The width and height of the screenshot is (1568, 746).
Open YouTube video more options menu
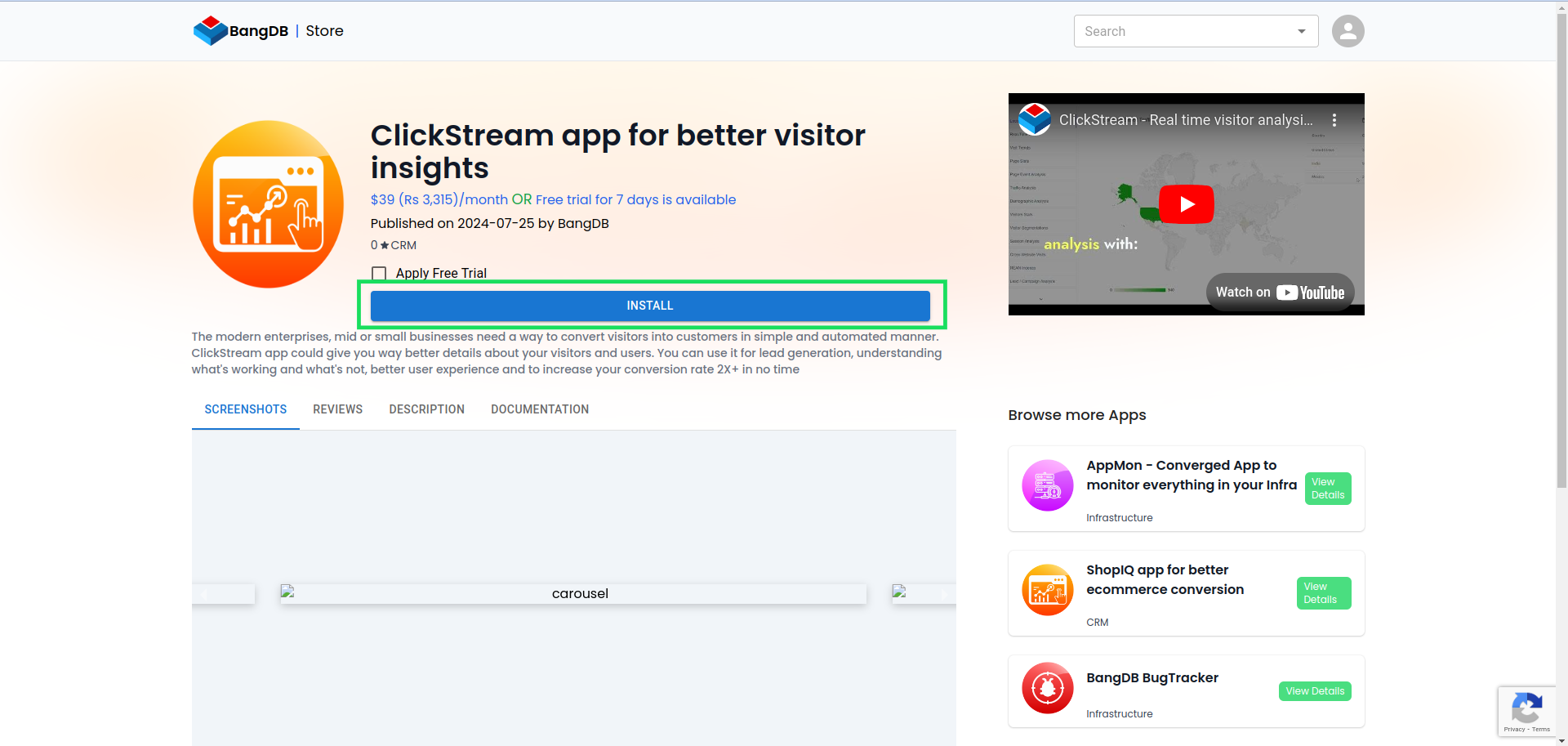tap(1334, 120)
